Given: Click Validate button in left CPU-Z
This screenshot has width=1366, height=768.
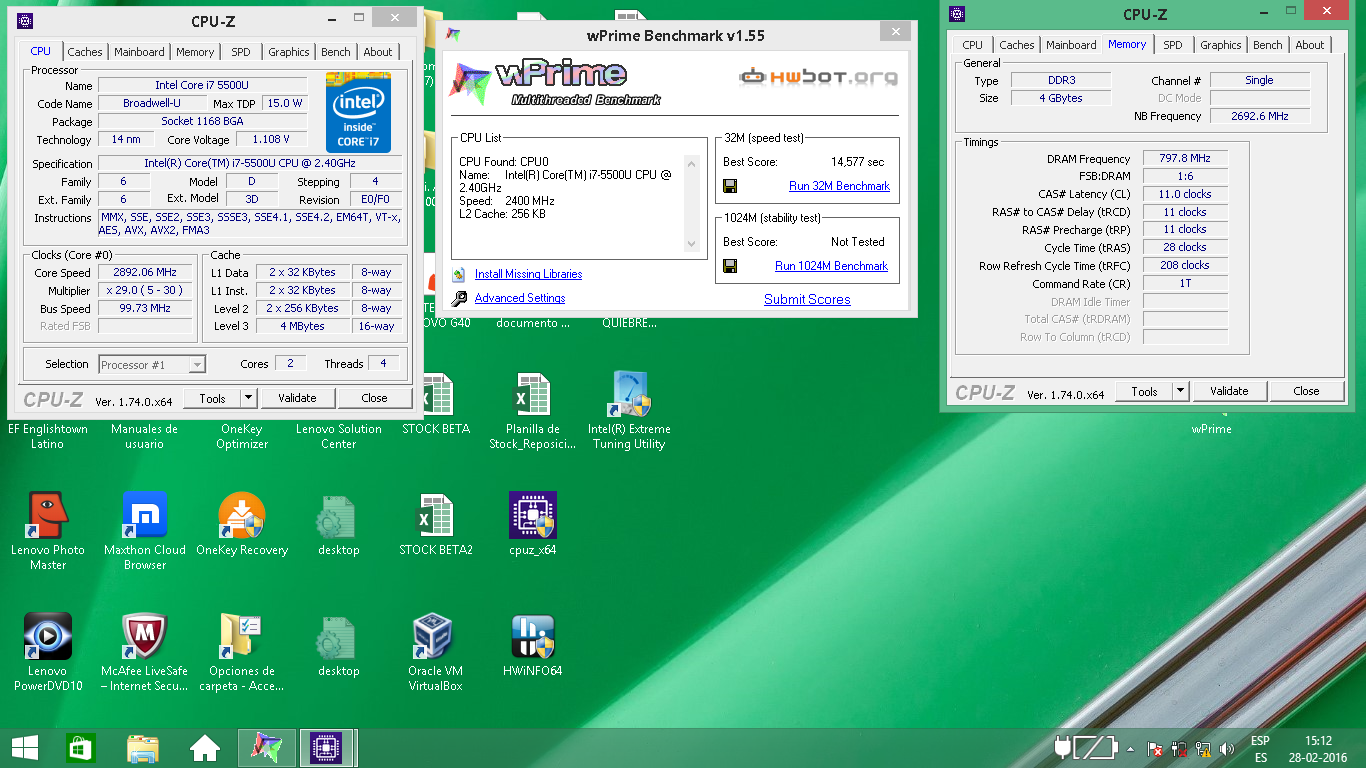Looking at the screenshot, I should pyautogui.click(x=297, y=398).
